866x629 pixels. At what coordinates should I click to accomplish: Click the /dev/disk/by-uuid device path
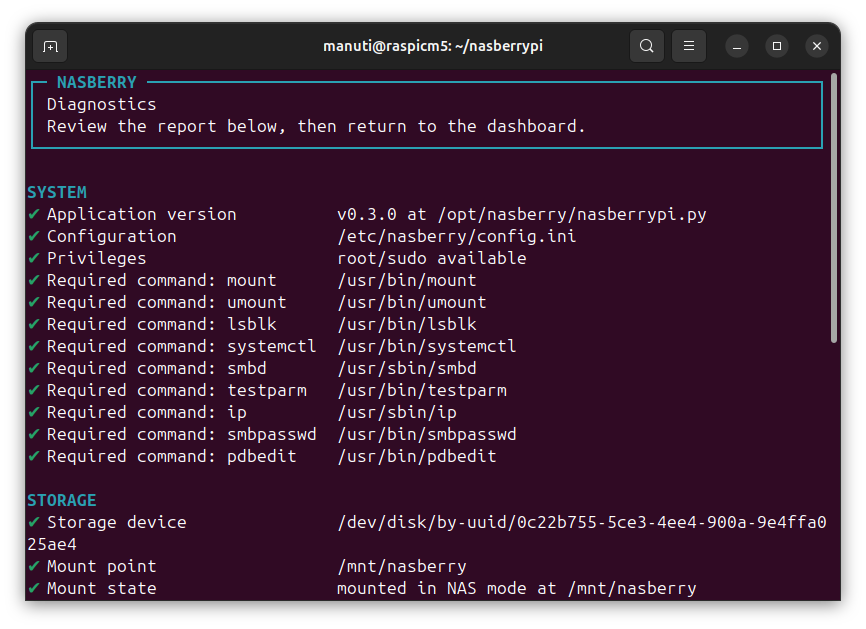tap(582, 522)
